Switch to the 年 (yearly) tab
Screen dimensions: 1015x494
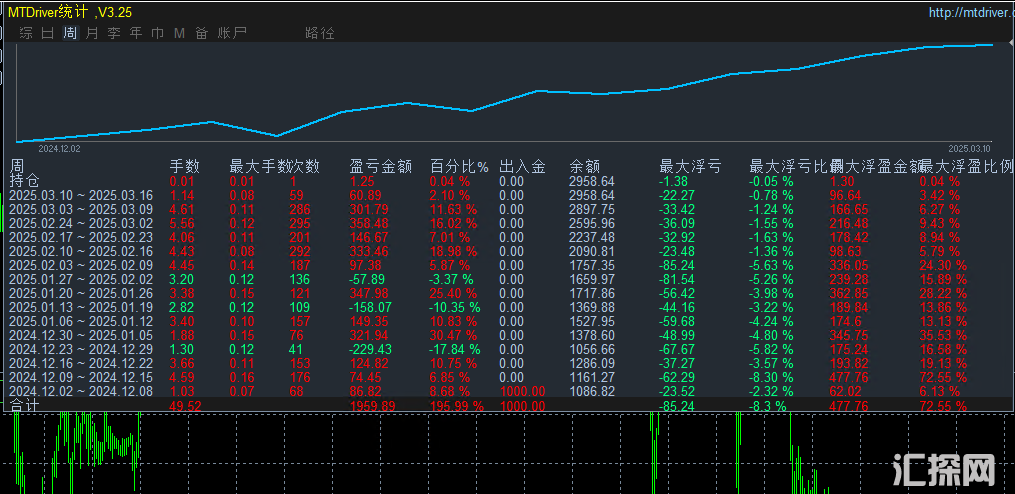[136, 33]
